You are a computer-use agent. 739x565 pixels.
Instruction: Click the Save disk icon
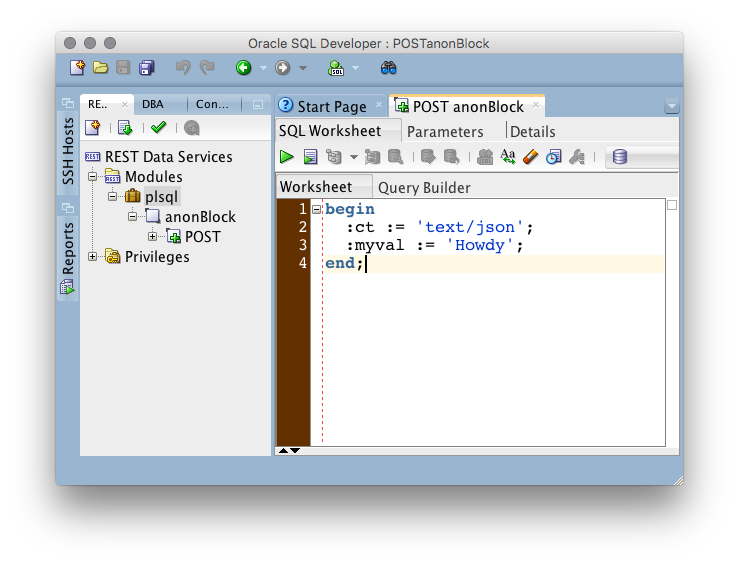123,68
